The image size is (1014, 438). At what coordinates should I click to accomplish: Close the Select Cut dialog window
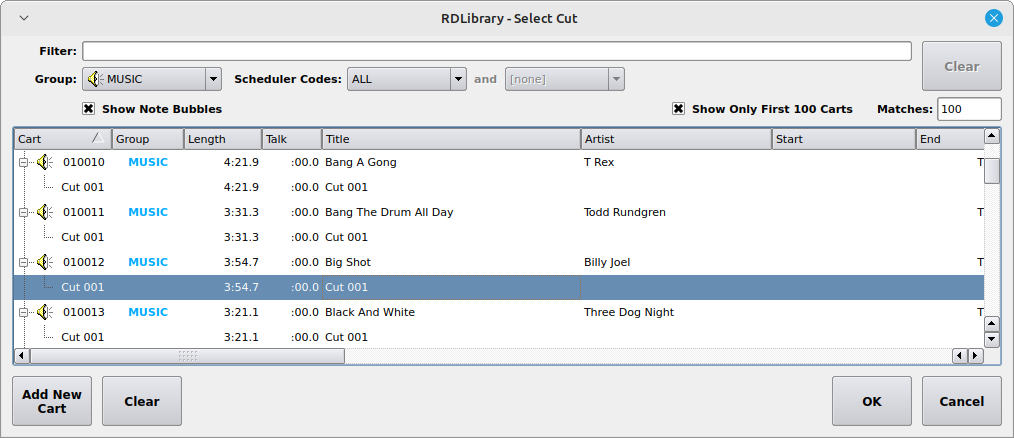(993, 18)
